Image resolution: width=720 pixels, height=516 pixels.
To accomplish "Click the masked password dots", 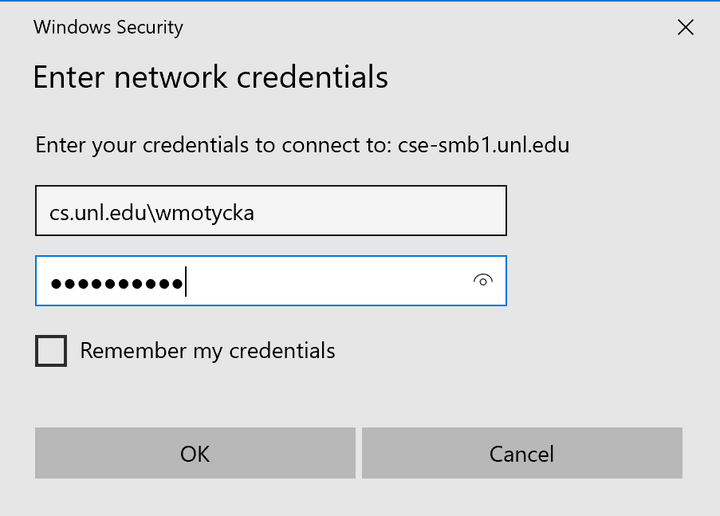I will click(x=116, y=283).
